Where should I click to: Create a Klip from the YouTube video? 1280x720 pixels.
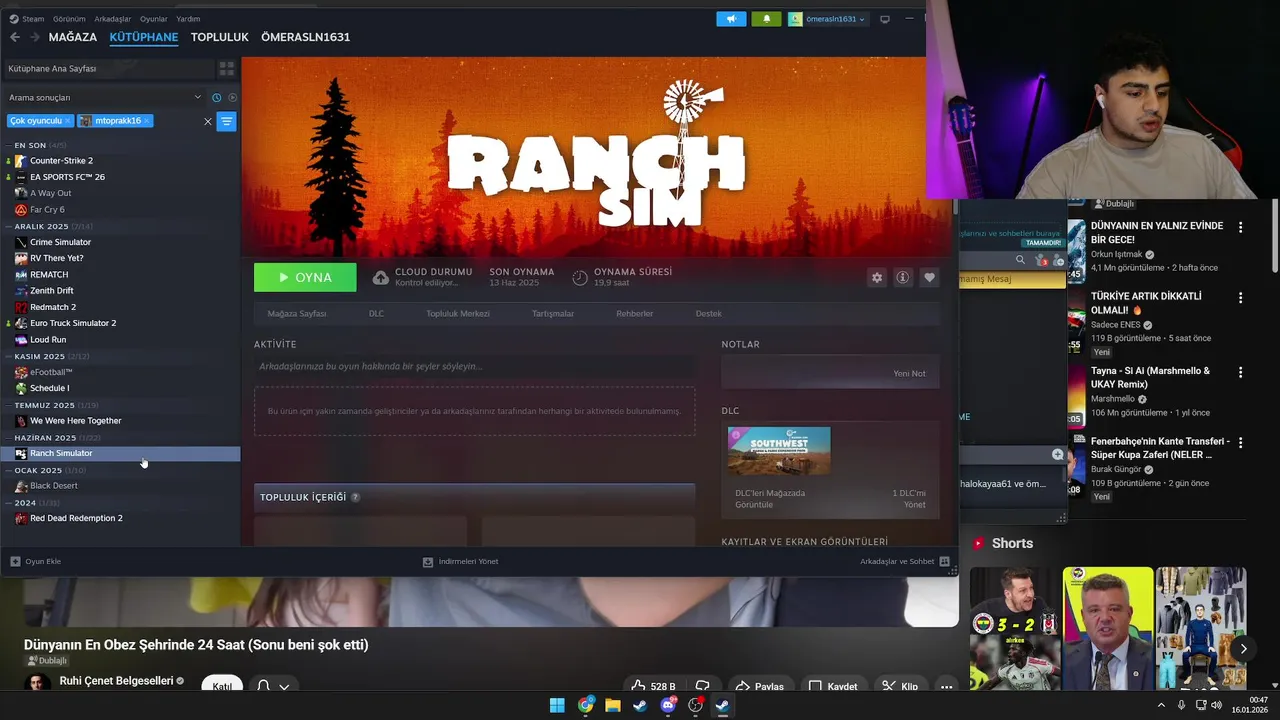(x=900, y=686)
